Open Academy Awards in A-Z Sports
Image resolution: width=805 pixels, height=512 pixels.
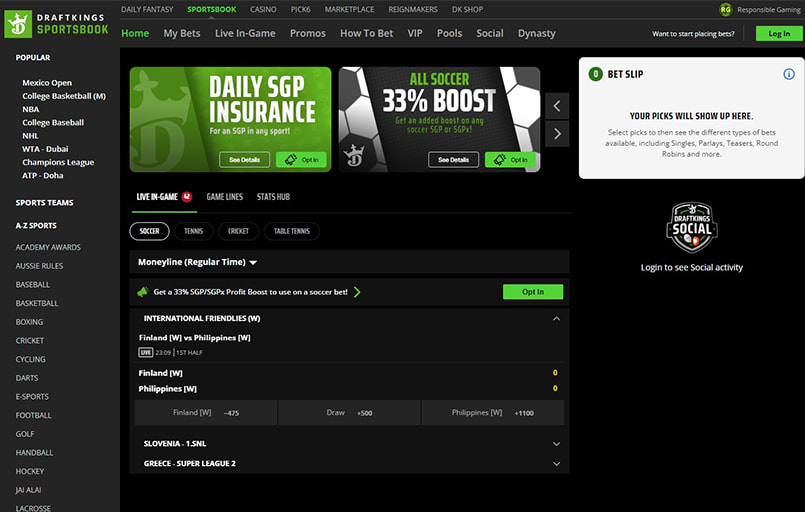point(48,248)
